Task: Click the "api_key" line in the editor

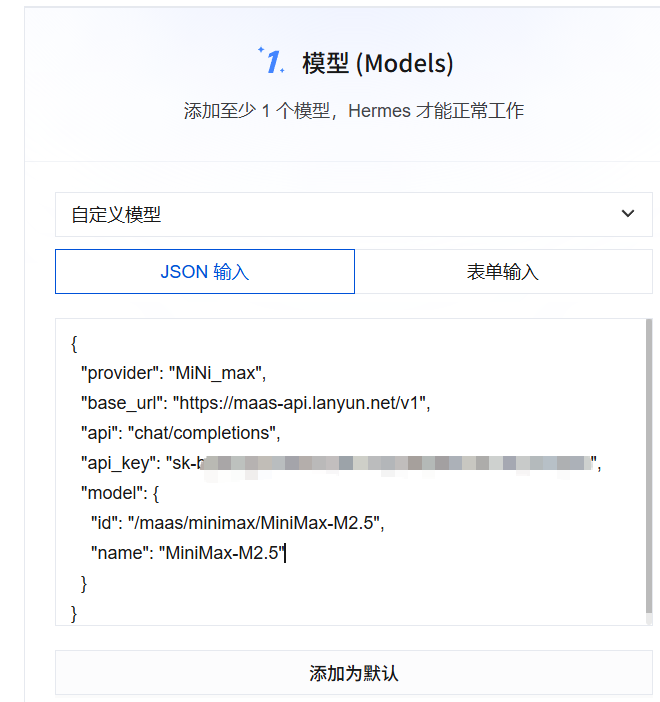Action: tap(341, 463)
